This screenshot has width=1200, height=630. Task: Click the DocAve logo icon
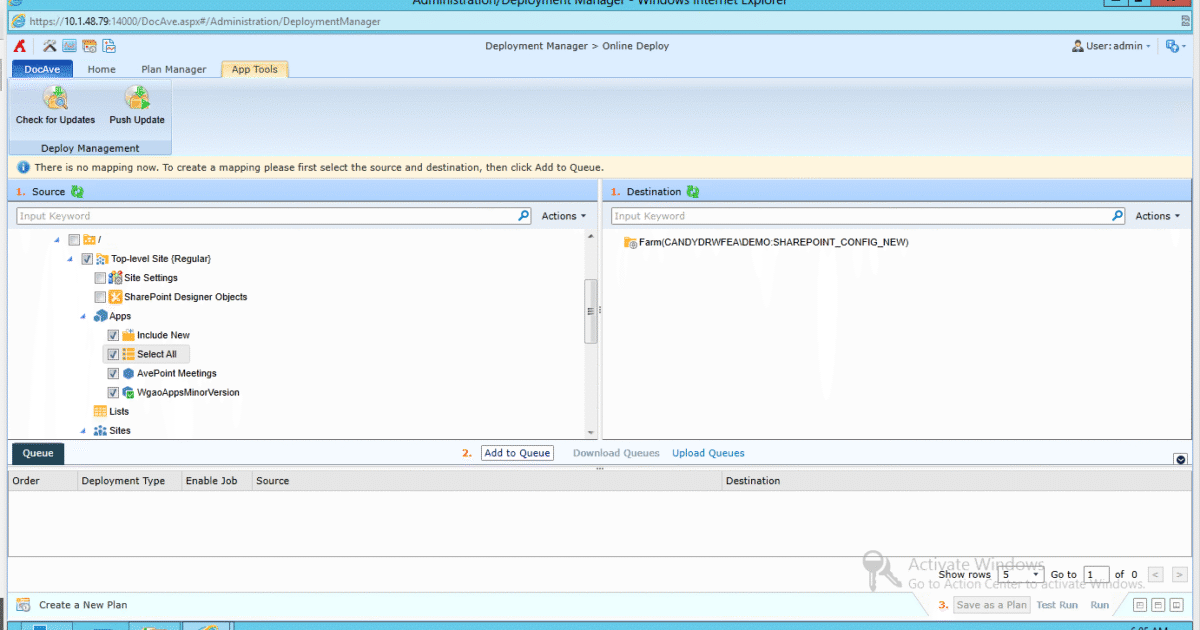(x=18, y=45)
